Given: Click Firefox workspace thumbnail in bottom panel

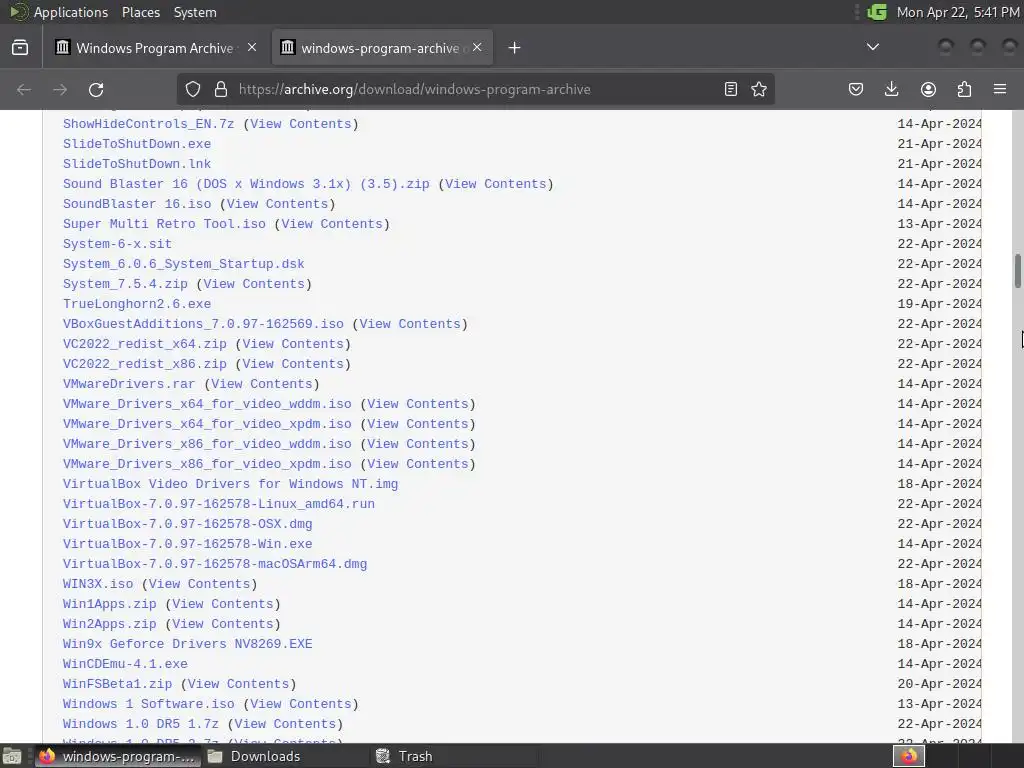Looking at the screenshot, I should (909, 756).
